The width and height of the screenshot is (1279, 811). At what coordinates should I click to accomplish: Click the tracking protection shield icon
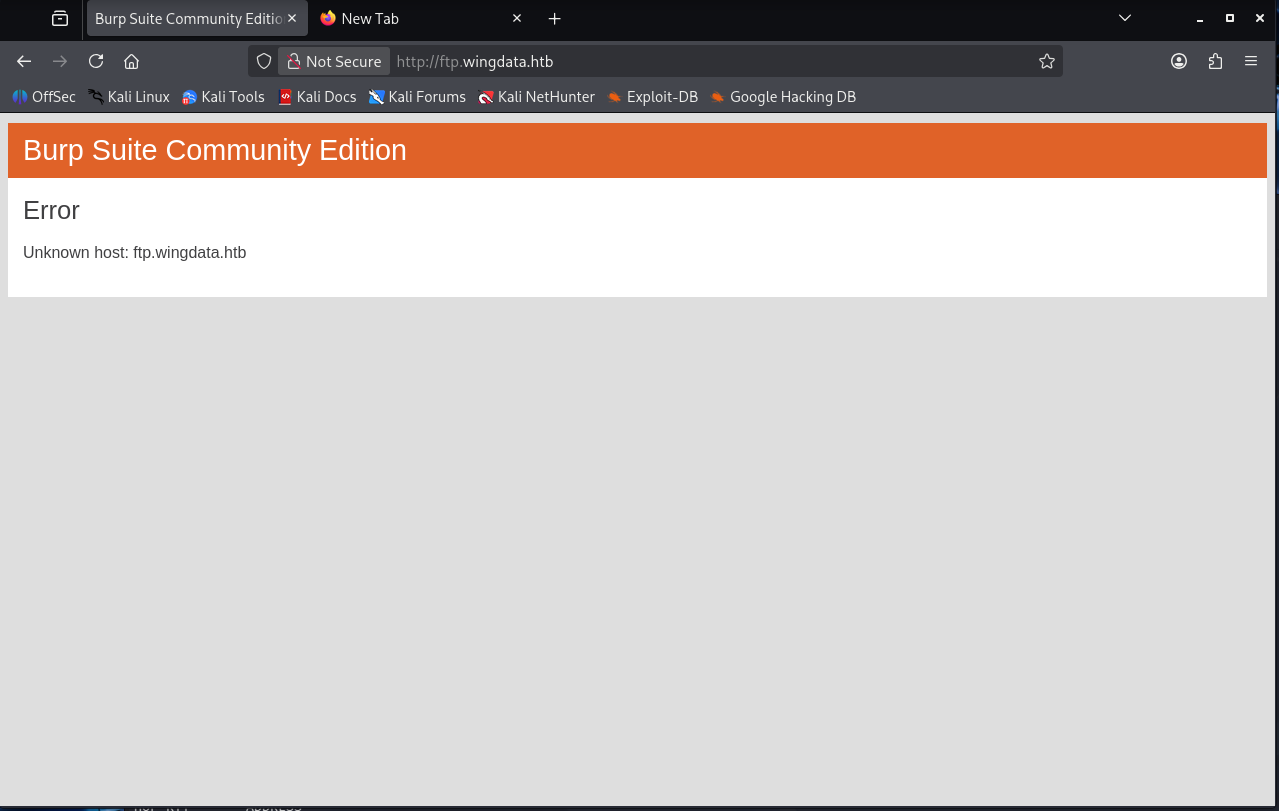point(264,61)
